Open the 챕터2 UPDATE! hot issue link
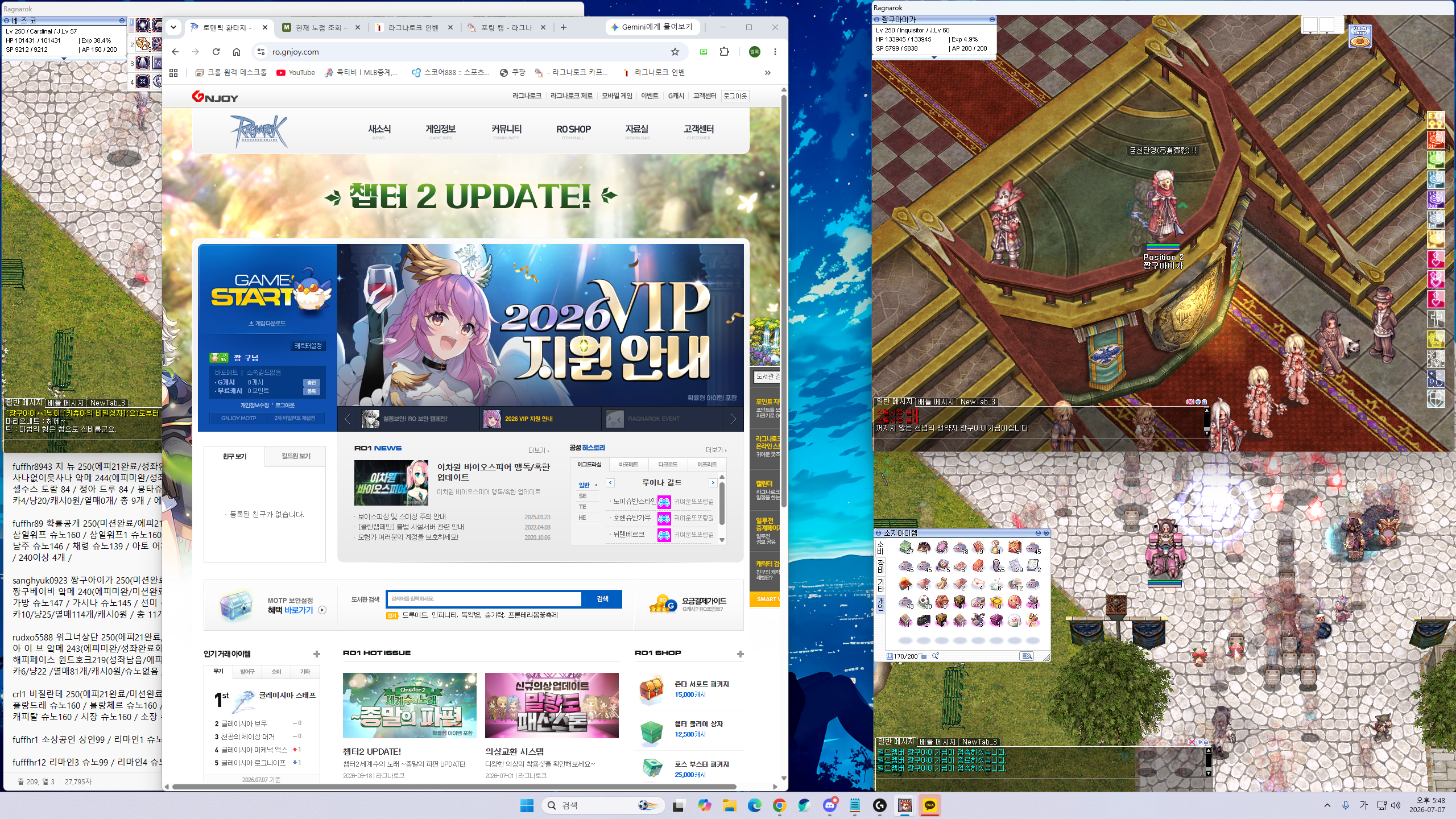Image resolution: width=1456 pixels, height=819 pixels. (x=372, y=751)
